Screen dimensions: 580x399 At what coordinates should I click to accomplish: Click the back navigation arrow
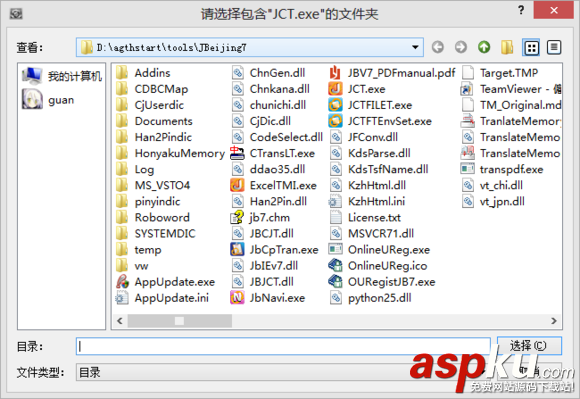point(438,47)
